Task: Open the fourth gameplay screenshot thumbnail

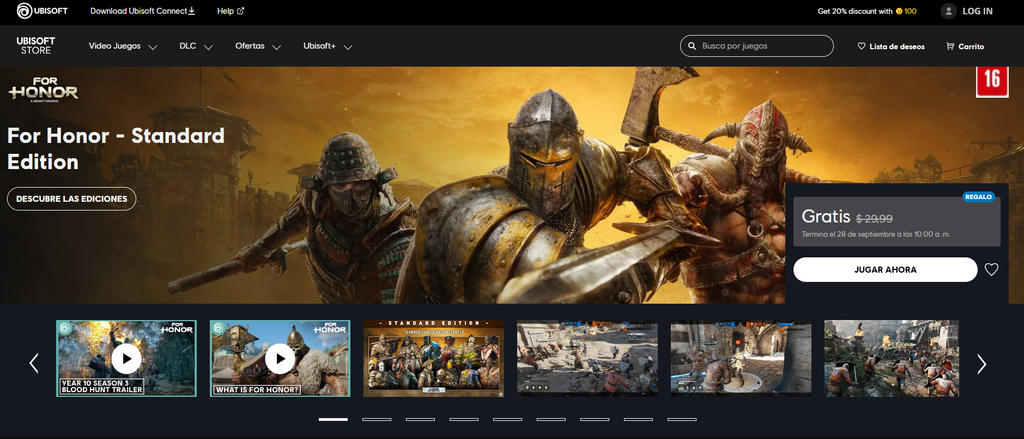Action: (587, 358)
